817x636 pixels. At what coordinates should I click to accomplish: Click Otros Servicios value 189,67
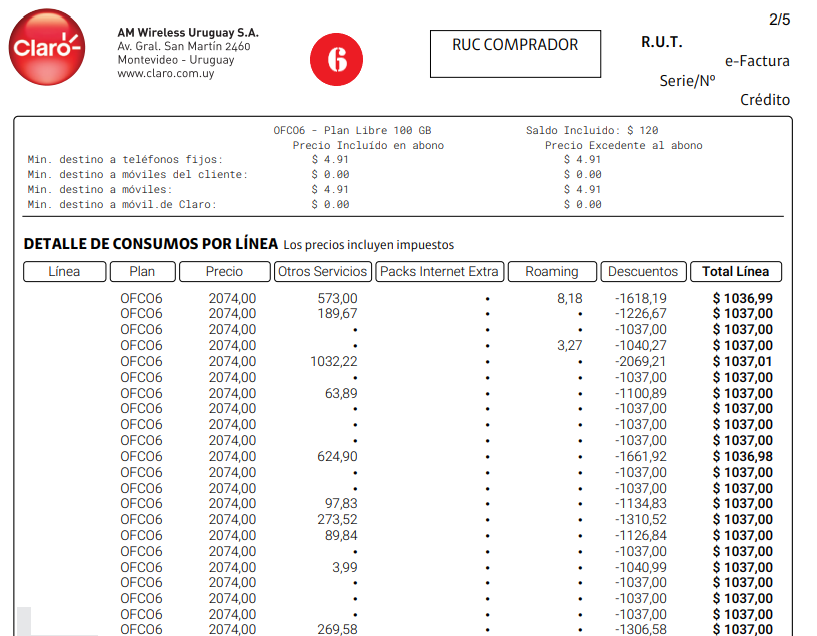click(x=337, y=314)
